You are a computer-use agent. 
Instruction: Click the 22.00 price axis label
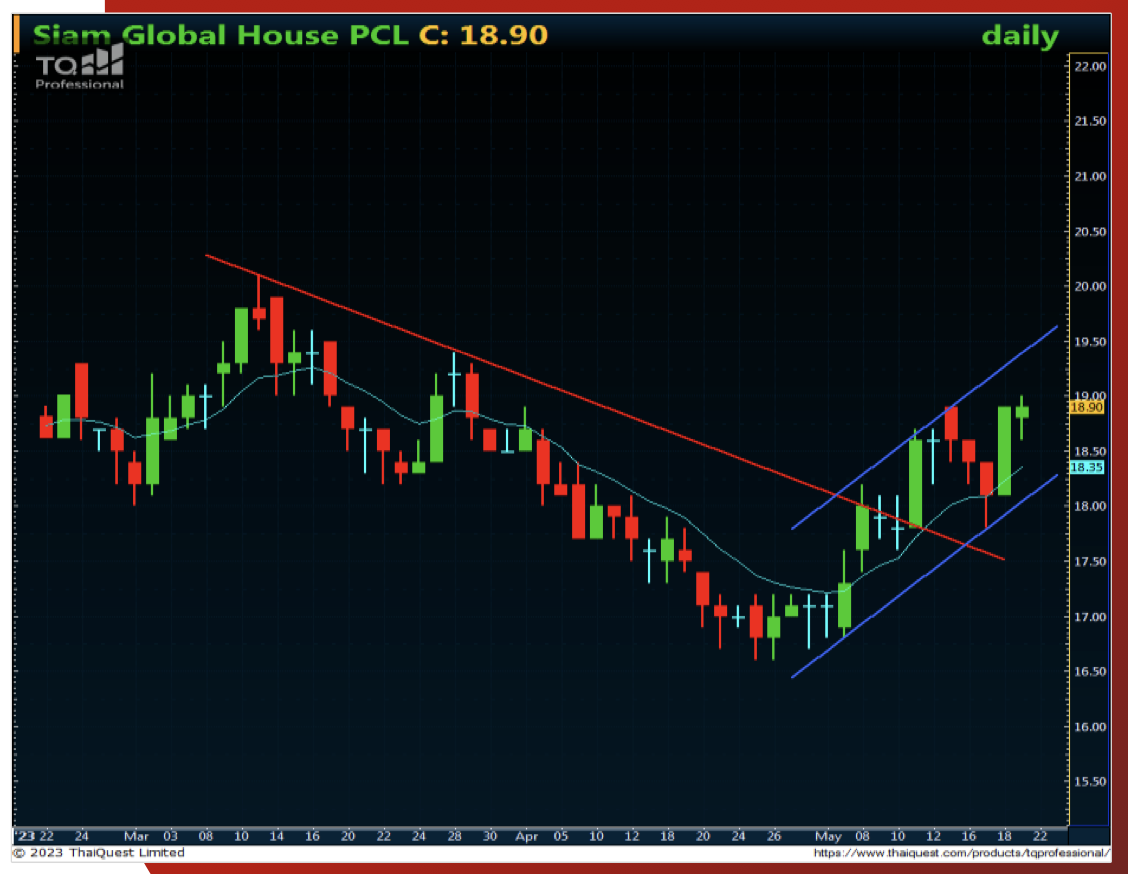tap(1089, 66)
